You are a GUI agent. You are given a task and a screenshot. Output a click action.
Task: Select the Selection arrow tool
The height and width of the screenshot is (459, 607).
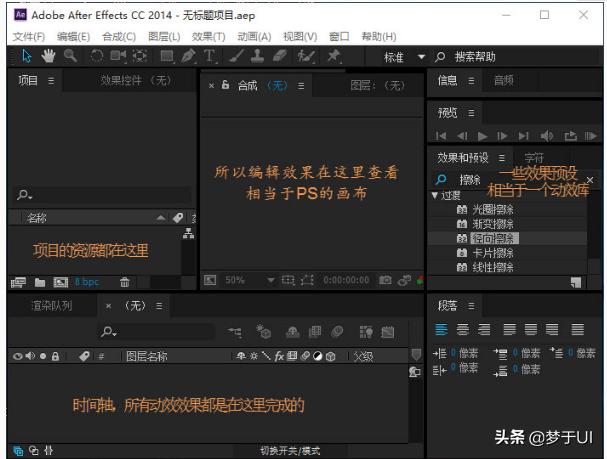point(26,56)
